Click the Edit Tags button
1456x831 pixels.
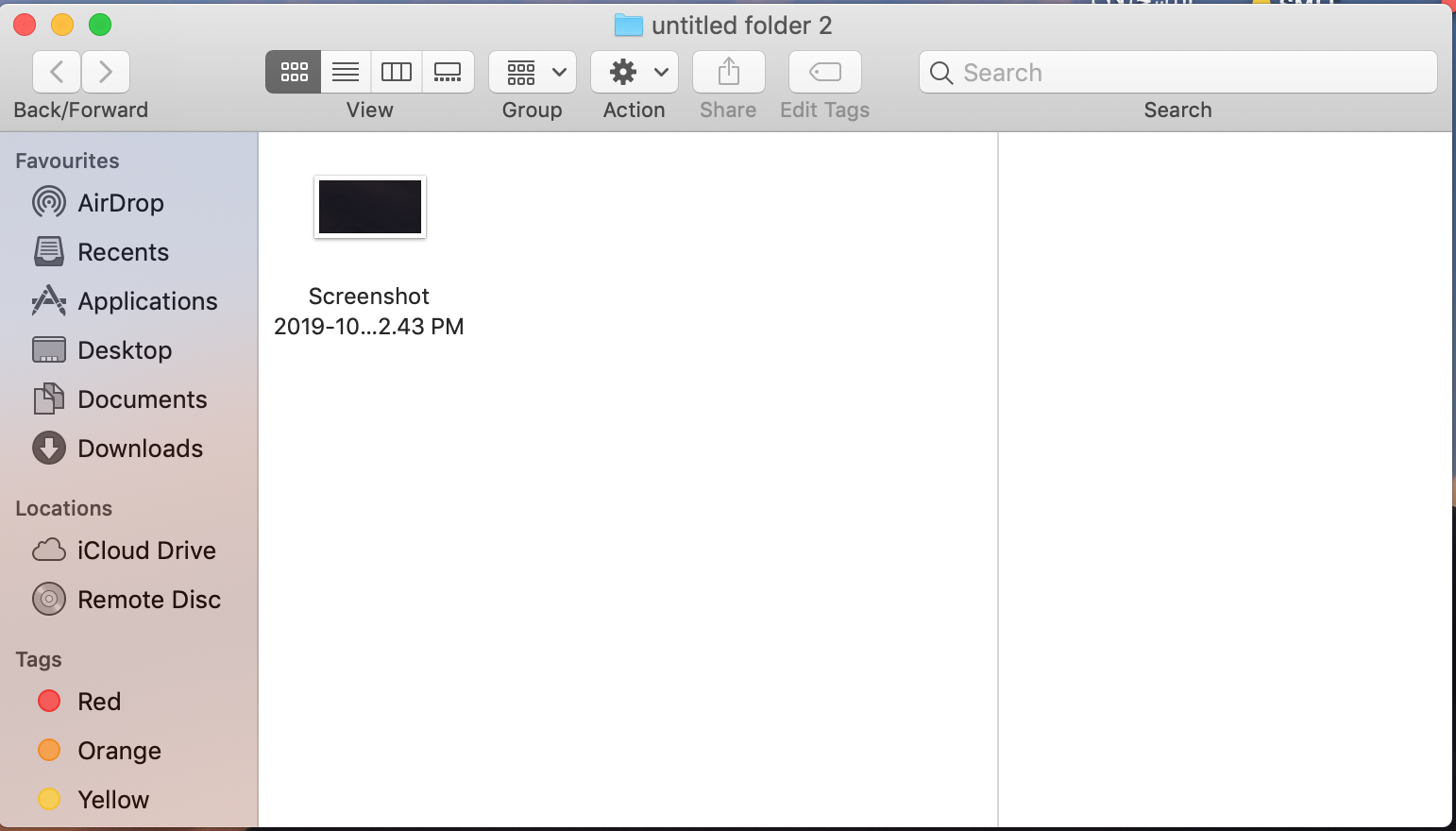(825, 72)
